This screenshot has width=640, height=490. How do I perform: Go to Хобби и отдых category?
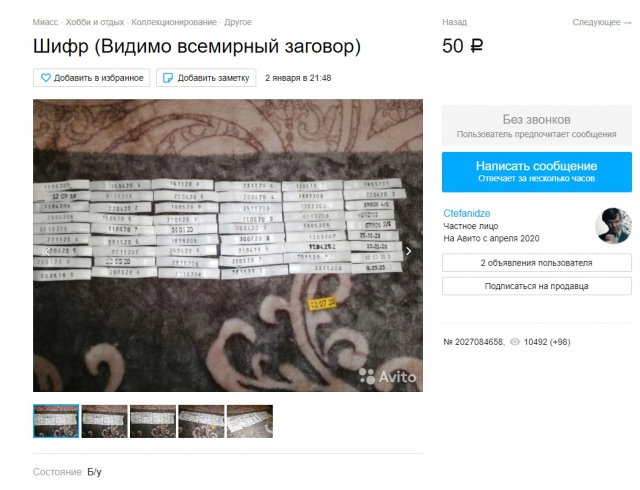(x=95, y=22)
